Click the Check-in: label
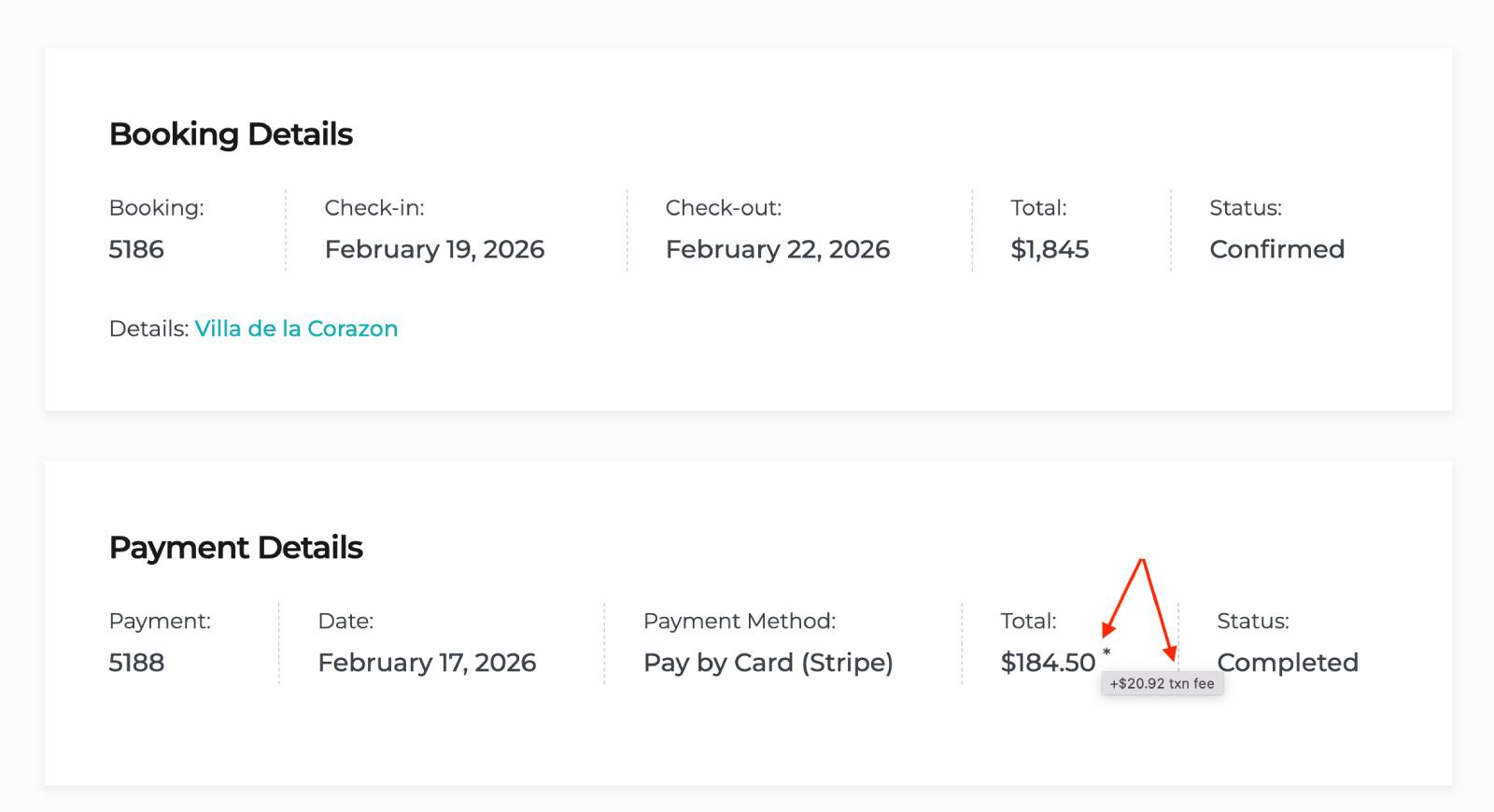The width and height of the screenshot is (1494, 812). point(373,208)
